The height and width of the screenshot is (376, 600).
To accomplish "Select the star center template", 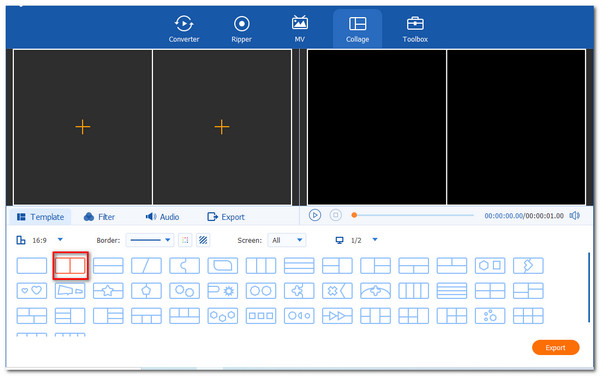I will (x=108, y=291).
